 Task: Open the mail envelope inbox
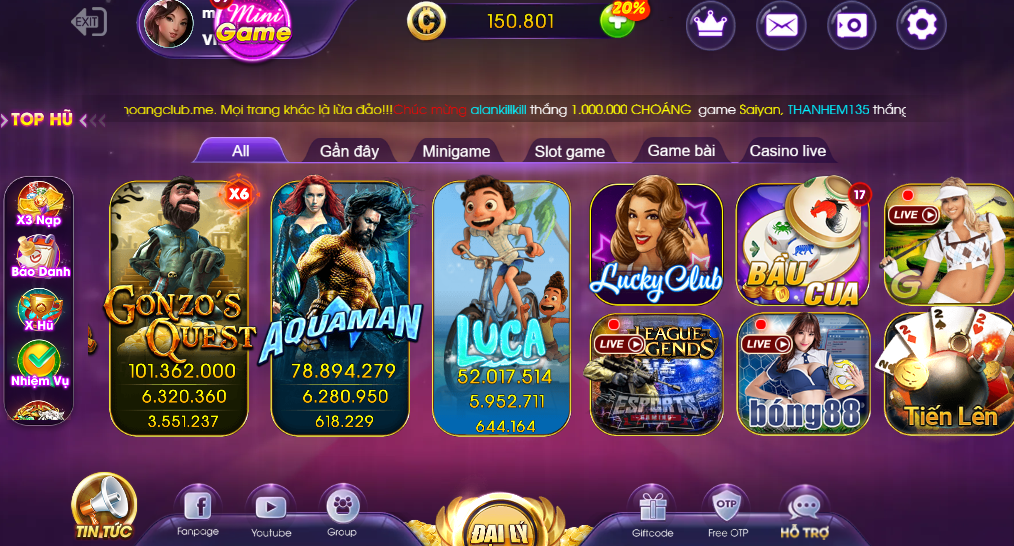pyautogui.click(x=781, y=25)
